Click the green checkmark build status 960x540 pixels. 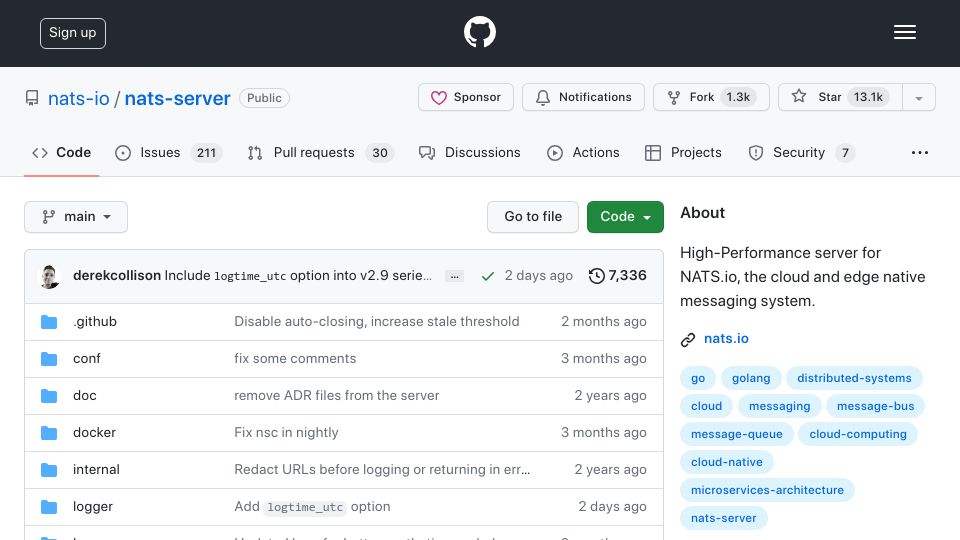point(487,276)
